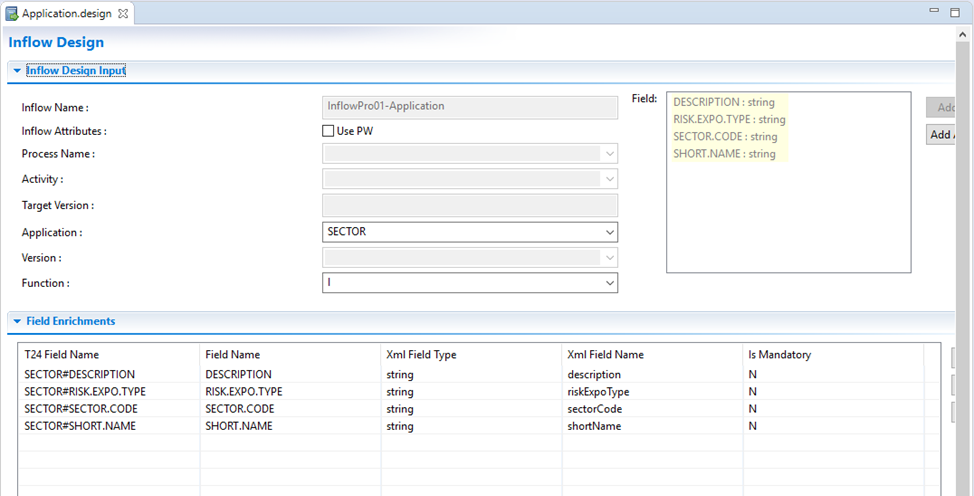974x496 pixels.
Task: Select the Application.design tab
Action: (66, 14)
